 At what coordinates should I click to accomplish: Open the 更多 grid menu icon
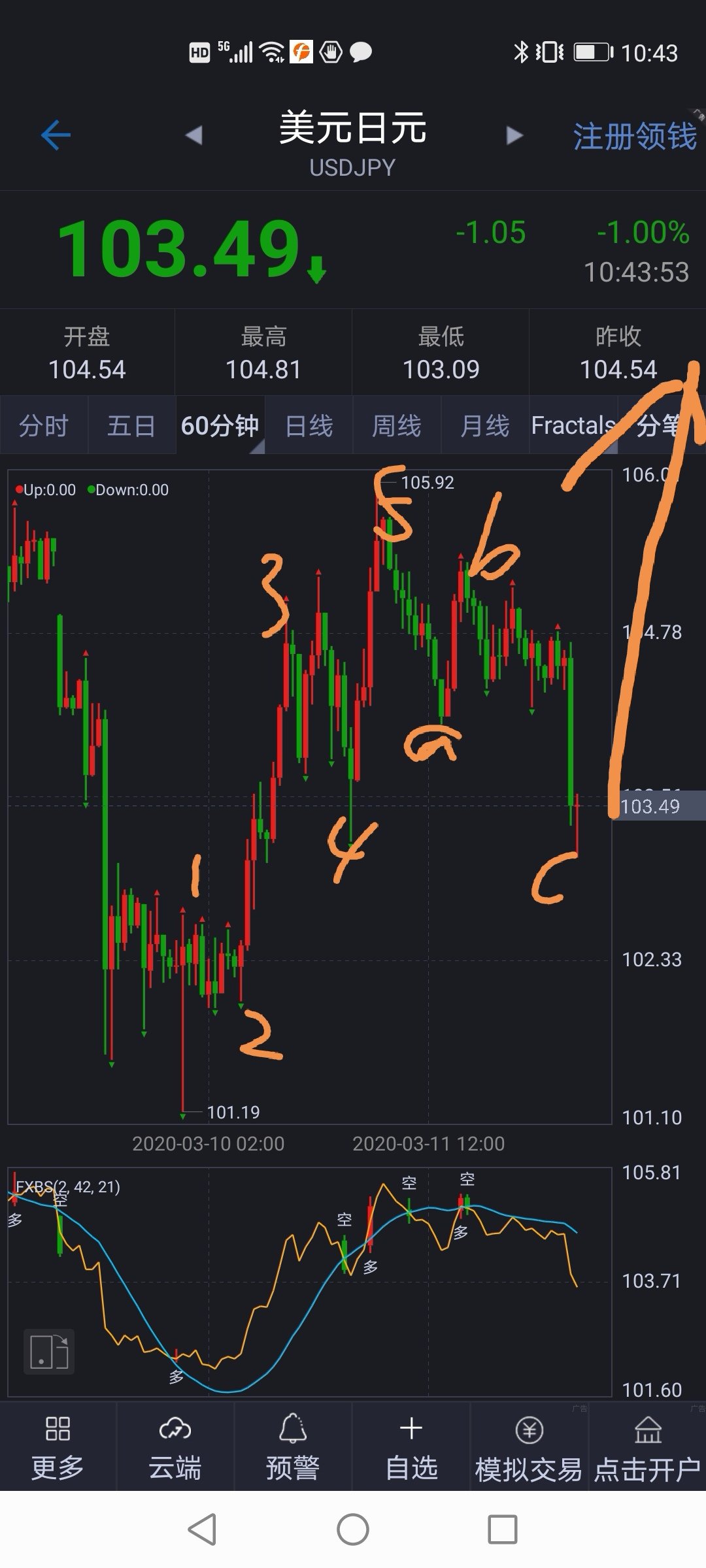pyautogui.click(x=58, y=1429)
